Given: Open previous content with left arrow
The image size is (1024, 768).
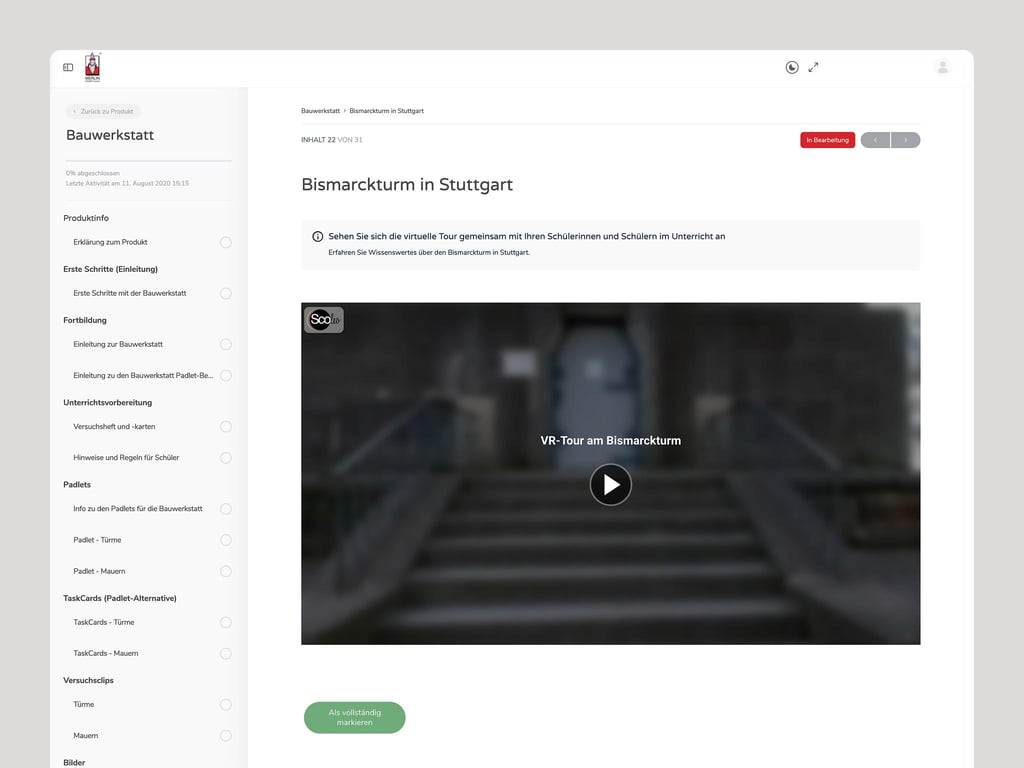Looking at the screenshot, I should [875, 140].
